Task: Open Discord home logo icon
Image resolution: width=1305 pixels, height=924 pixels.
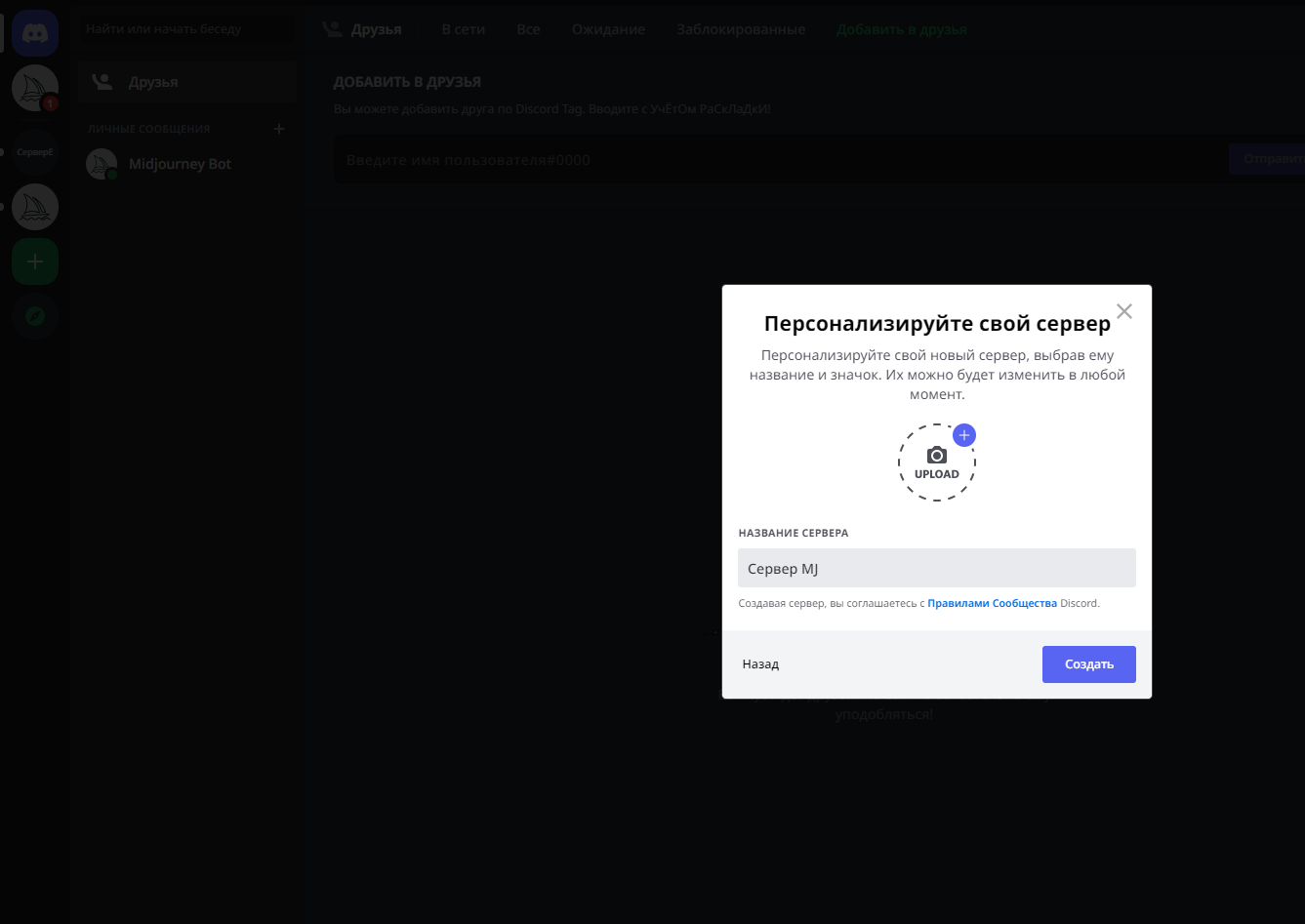Action: click(35, 34)
